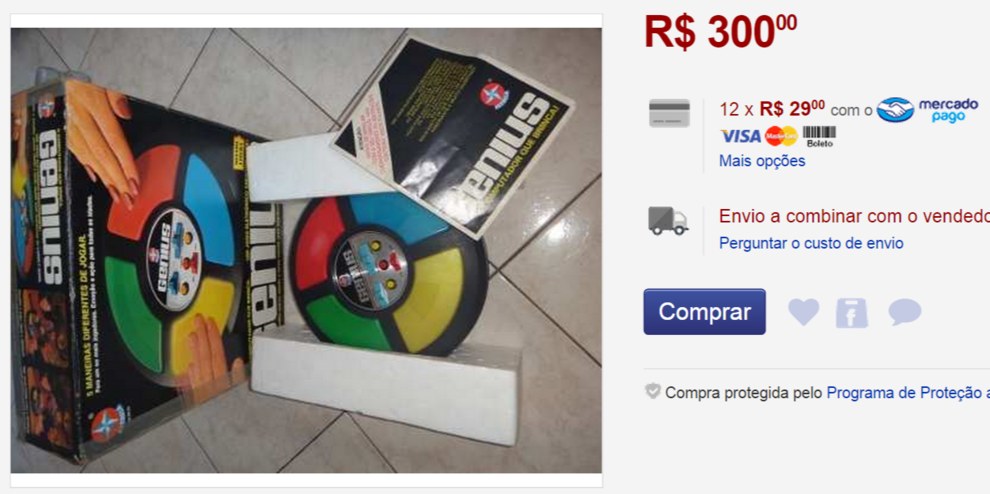Click the purchase protection shield icon
Viewport: 990px width, 494px height.
pos(653,391)
